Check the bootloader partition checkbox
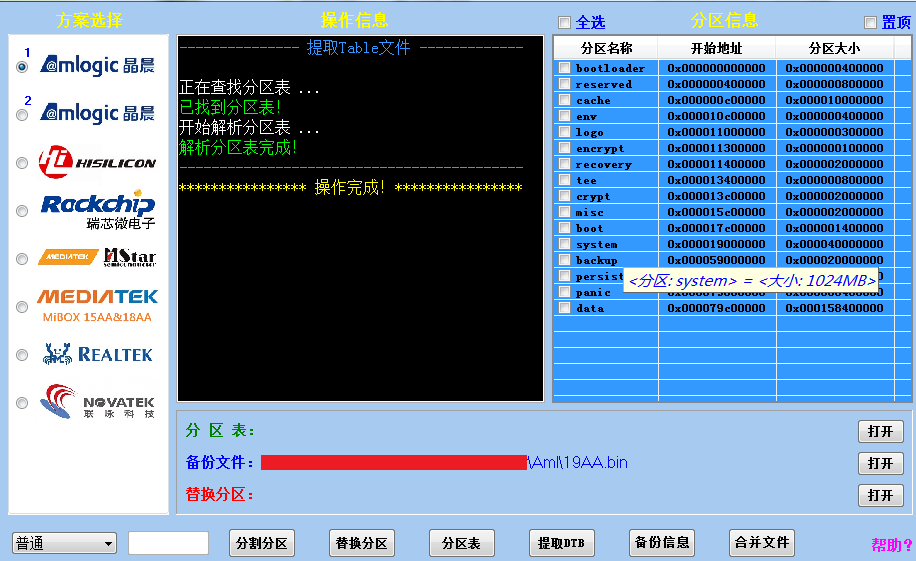 point(564,68)
